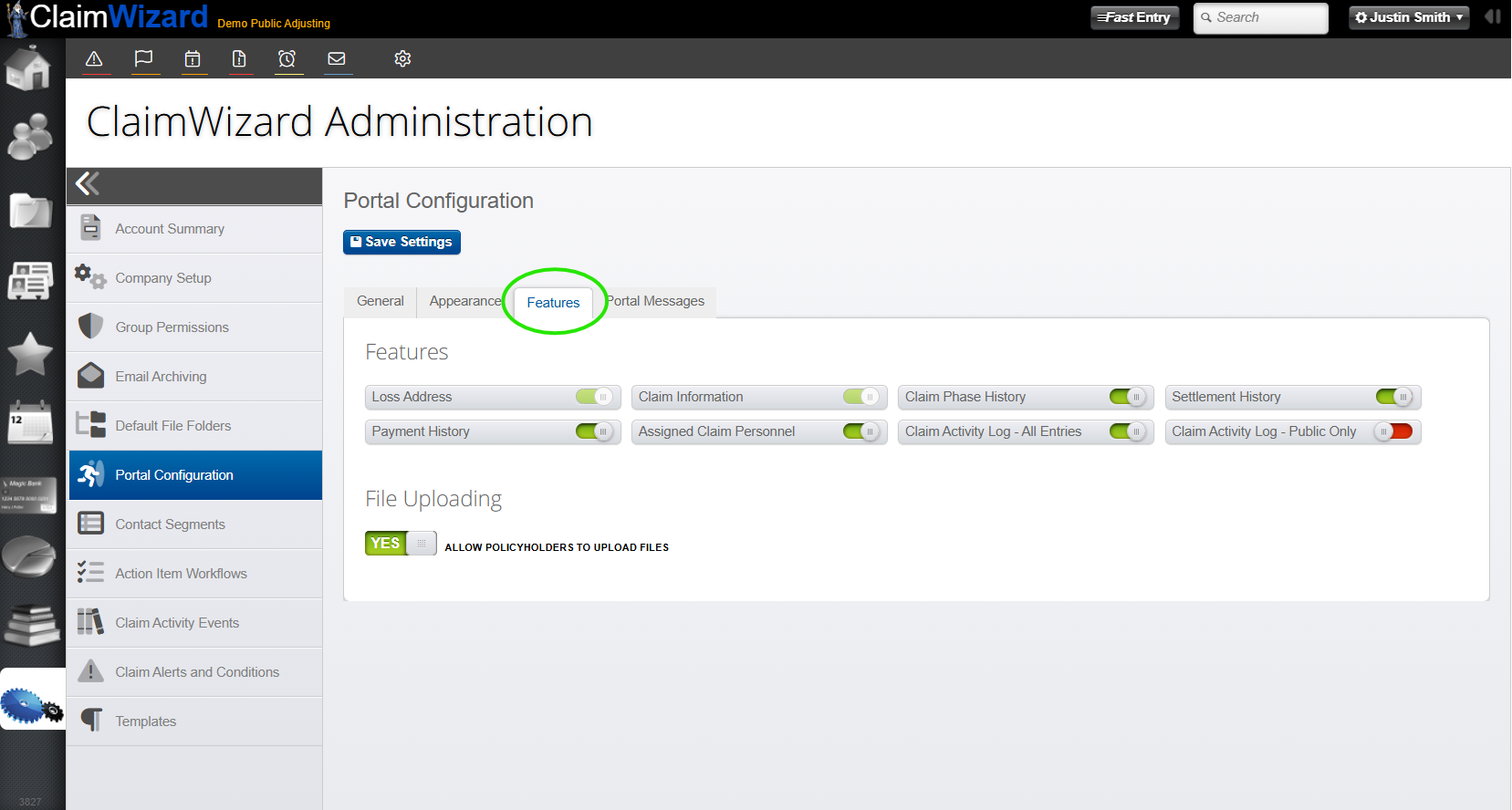Click the flag toolbar icon
The height and width of the screenshot is (810, 1512).
143,59
